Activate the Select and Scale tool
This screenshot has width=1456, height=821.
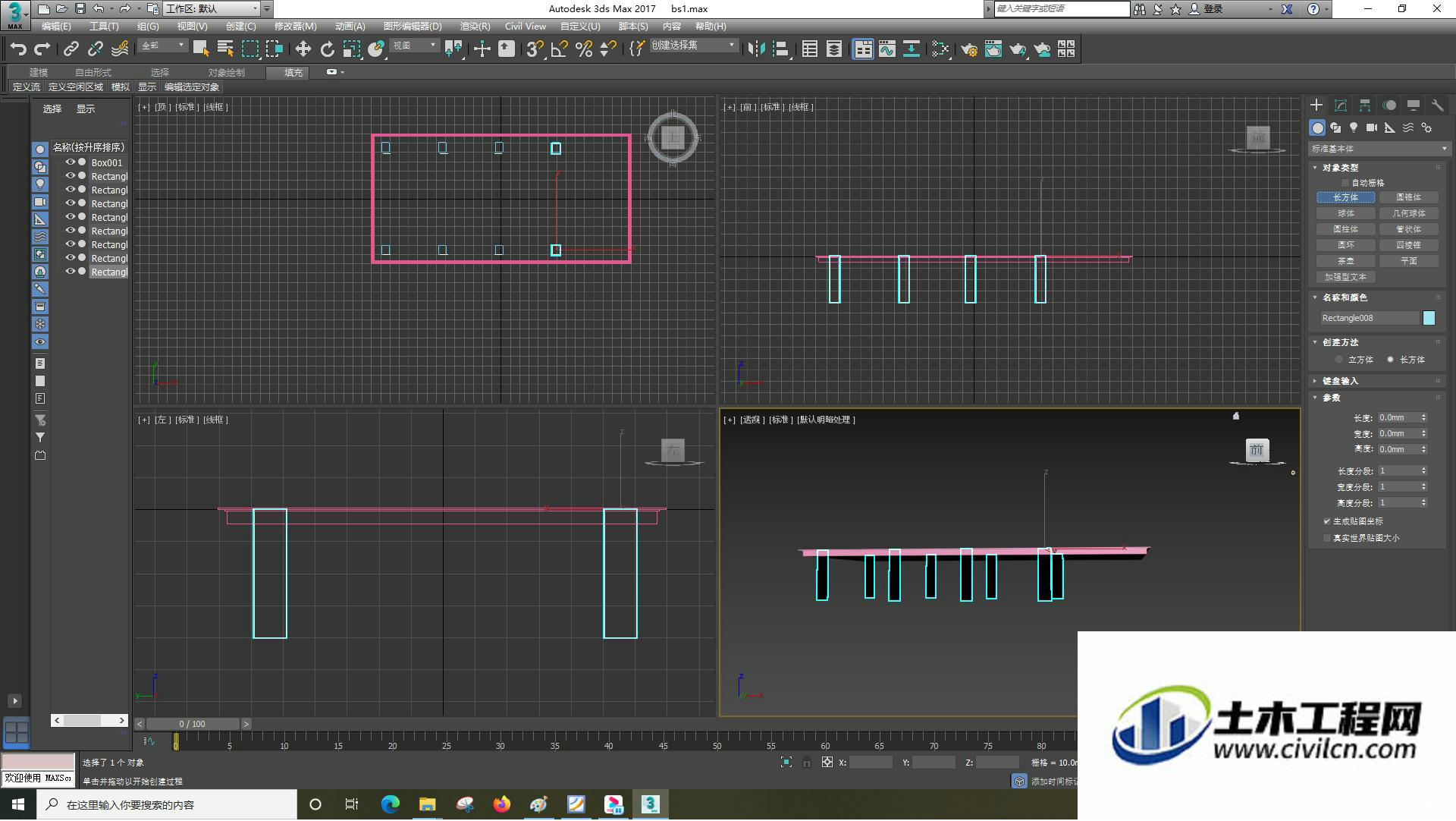click(351, 49)
